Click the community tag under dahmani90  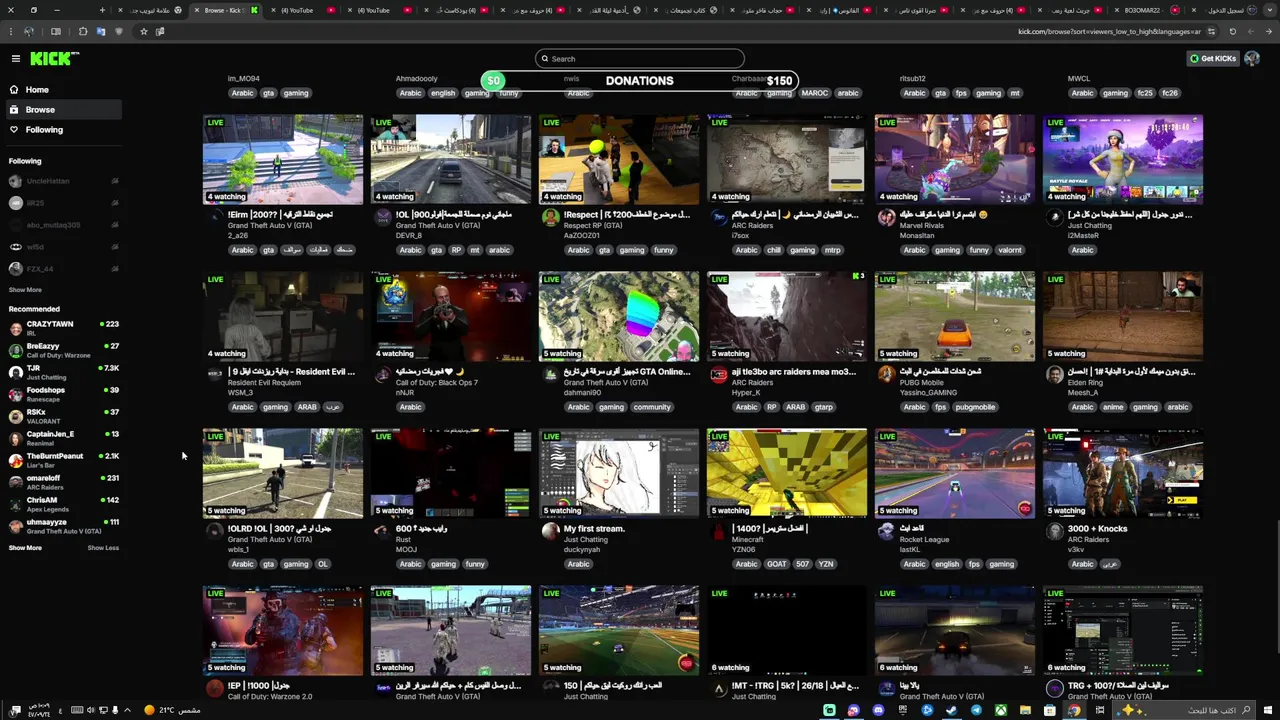(x=652, y=407)
